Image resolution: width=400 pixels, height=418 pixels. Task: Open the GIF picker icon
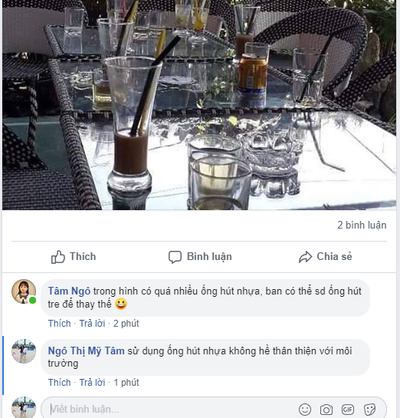click(x=348, y=409)
